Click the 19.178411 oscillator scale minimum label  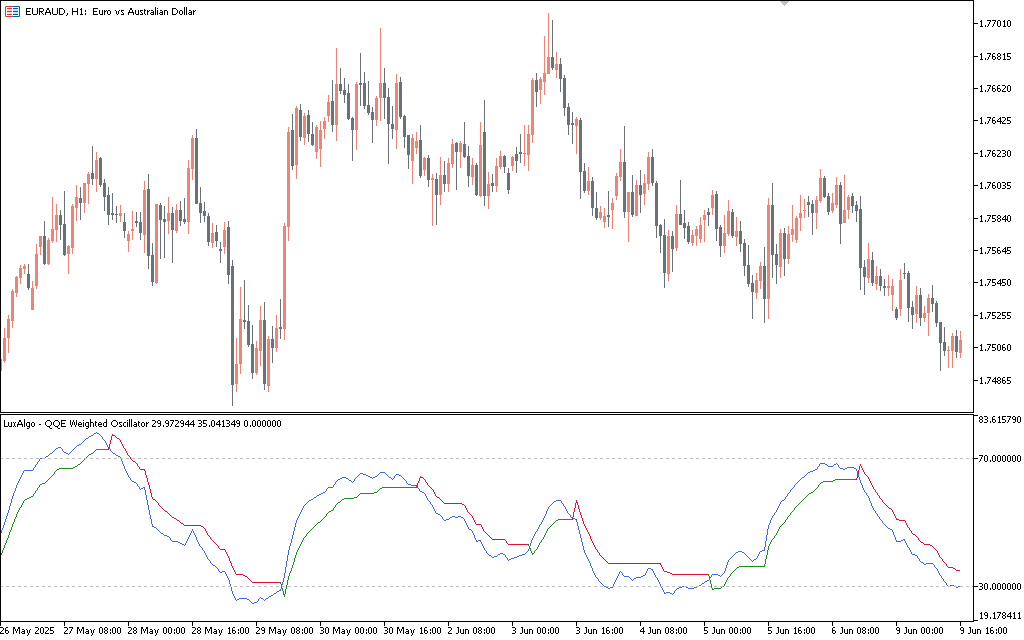click(x=996, y=617)
